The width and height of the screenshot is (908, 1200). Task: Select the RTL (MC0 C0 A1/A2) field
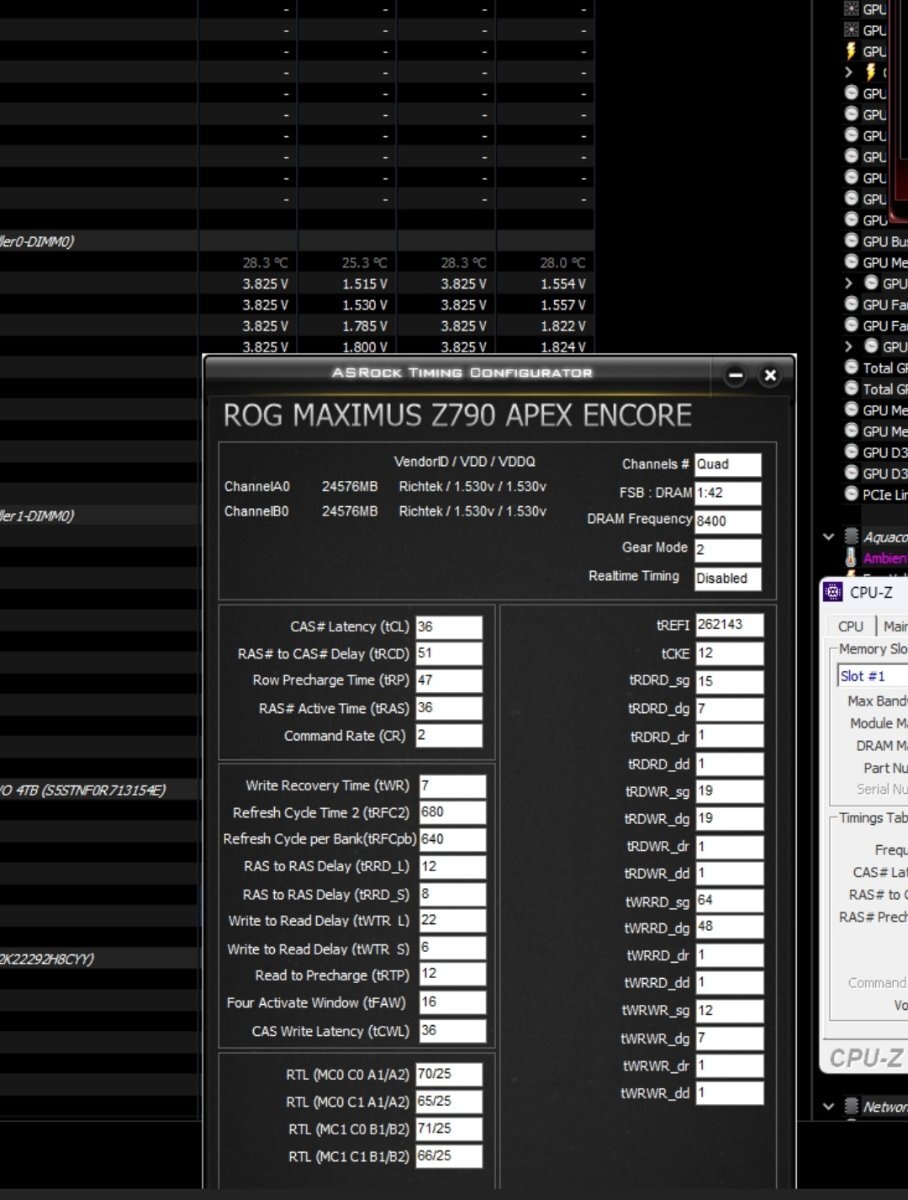click(x=449, y=1075)
